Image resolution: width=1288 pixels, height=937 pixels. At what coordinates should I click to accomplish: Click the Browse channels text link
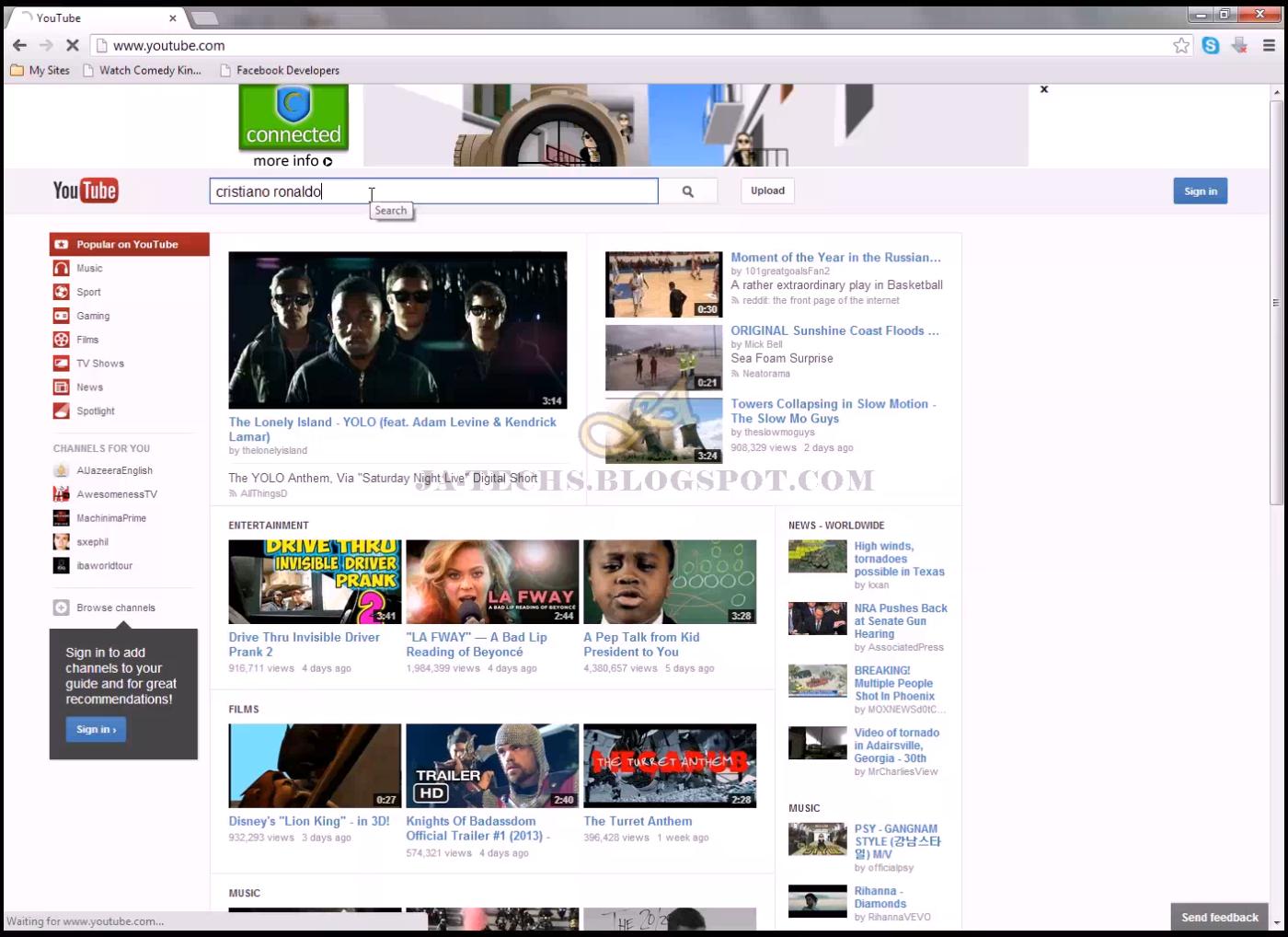pyautogui.click(x=116, y=607)
